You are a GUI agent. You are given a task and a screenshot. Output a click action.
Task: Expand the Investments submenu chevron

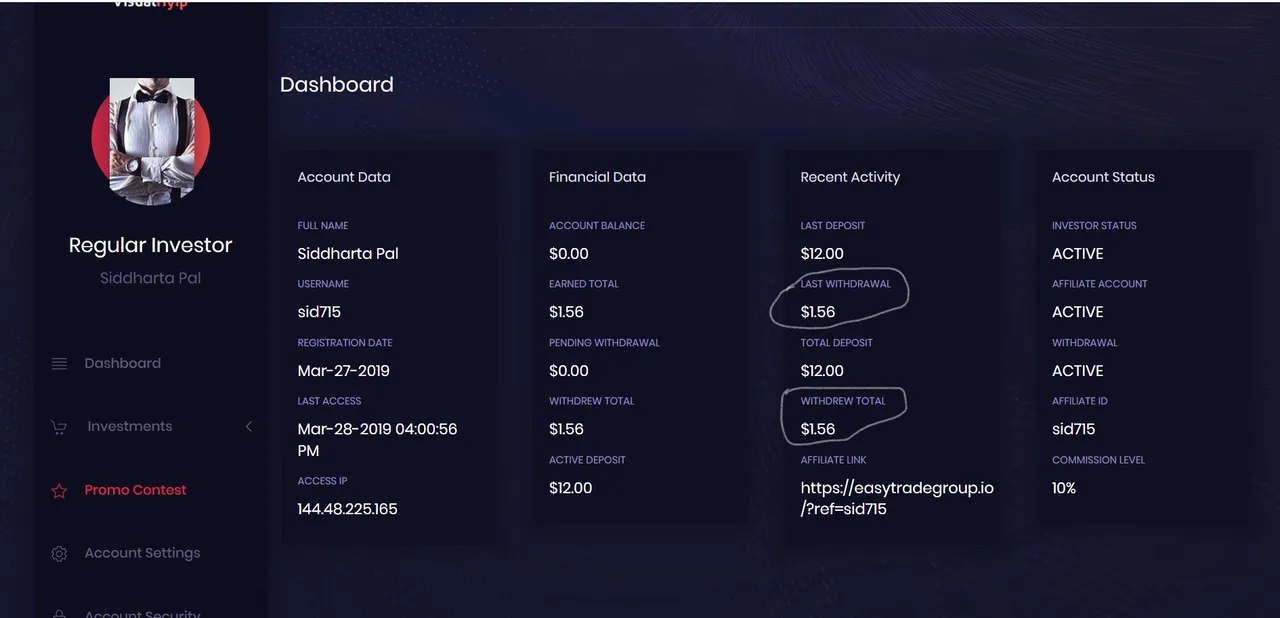pyautogui.click(x=249, y=427)
